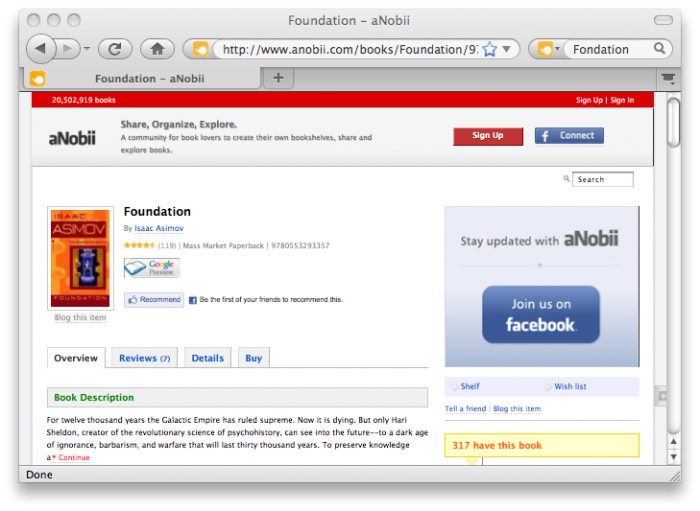Image resolution: width=700 pixels, height=511 pixels.
Task: Click the site favicon in the address bar
Action: pos(200,49)
